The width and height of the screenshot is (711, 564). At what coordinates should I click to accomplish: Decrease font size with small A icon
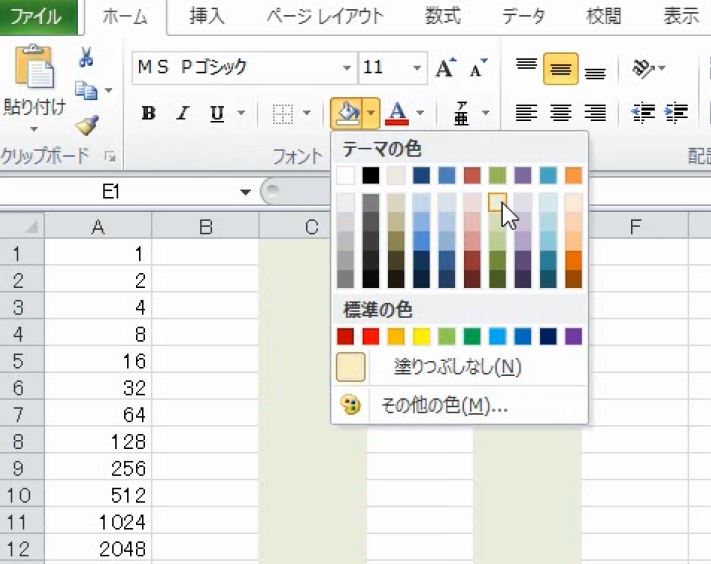(x=478, y=68)
